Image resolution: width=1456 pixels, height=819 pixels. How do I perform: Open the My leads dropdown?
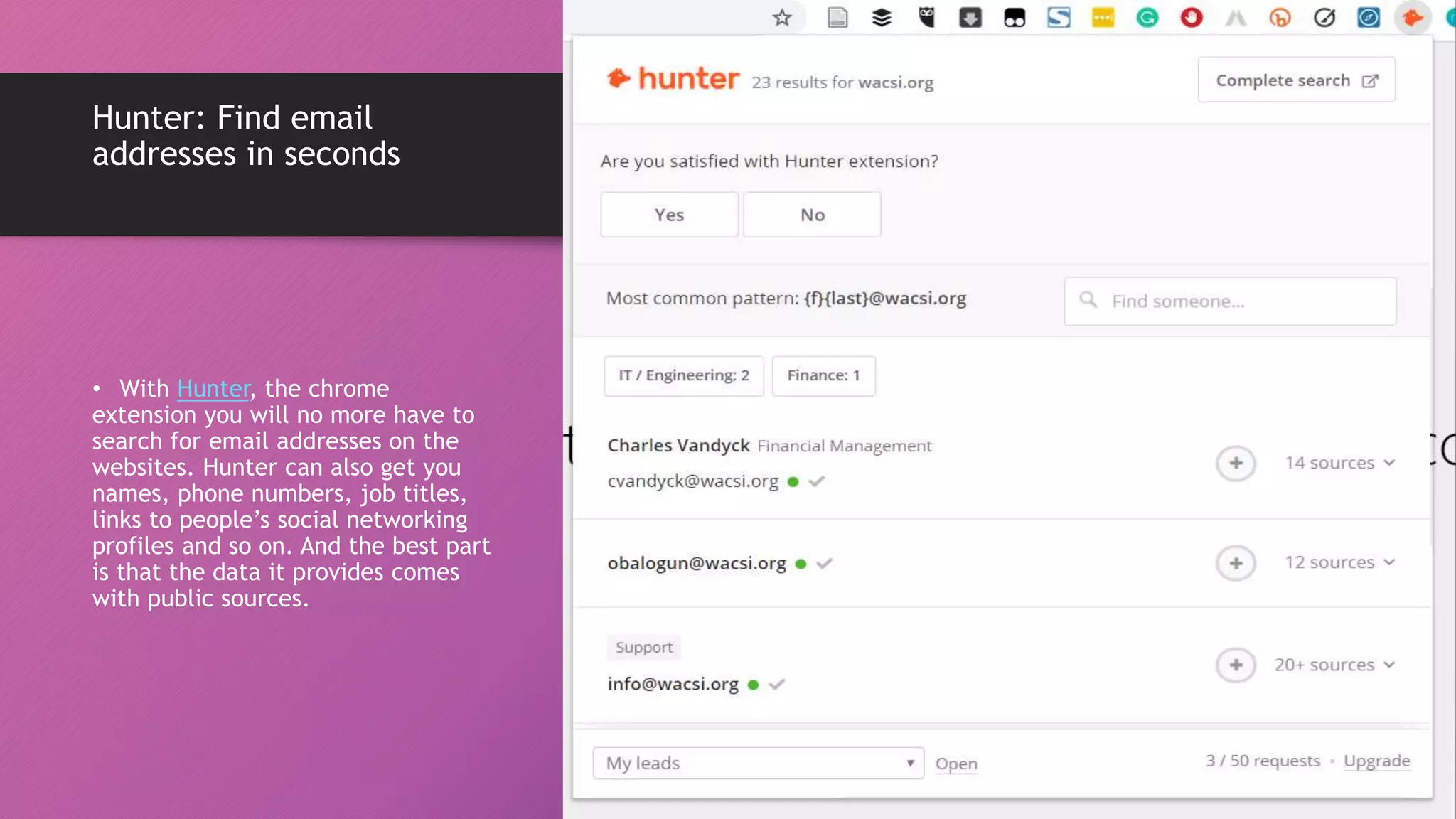coord(758,763)
